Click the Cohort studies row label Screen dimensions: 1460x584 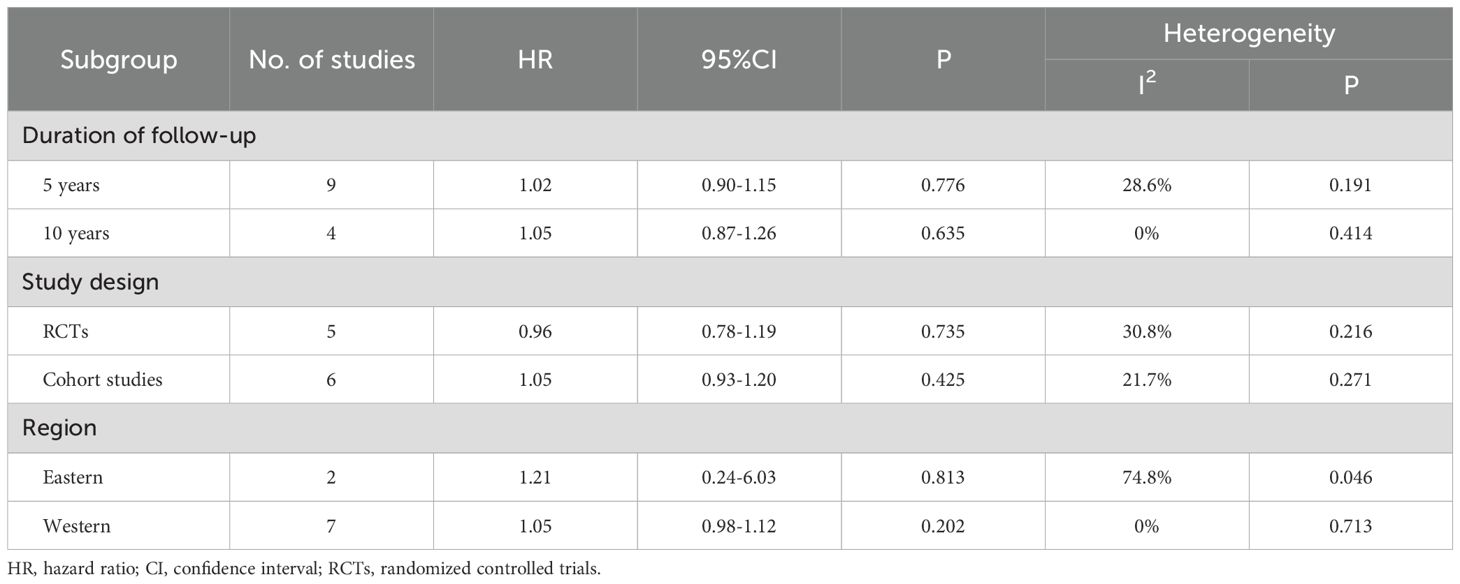(x=102, y=380)
